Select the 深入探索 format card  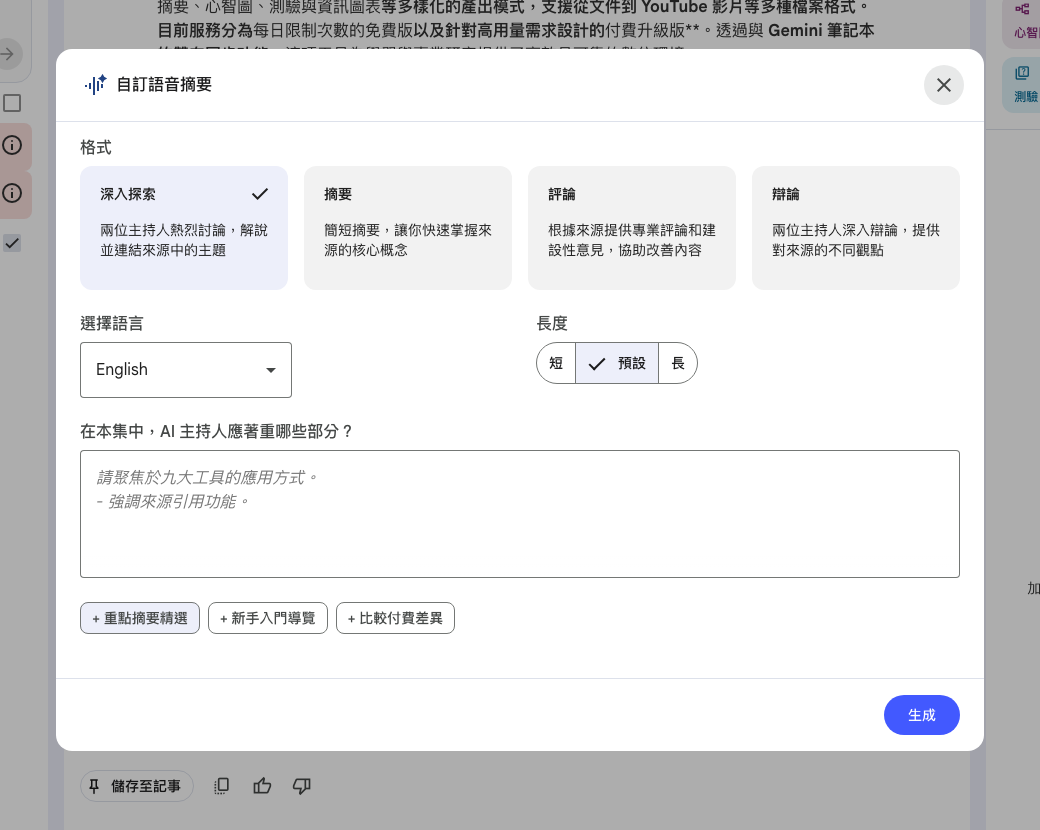coord(184,228)
